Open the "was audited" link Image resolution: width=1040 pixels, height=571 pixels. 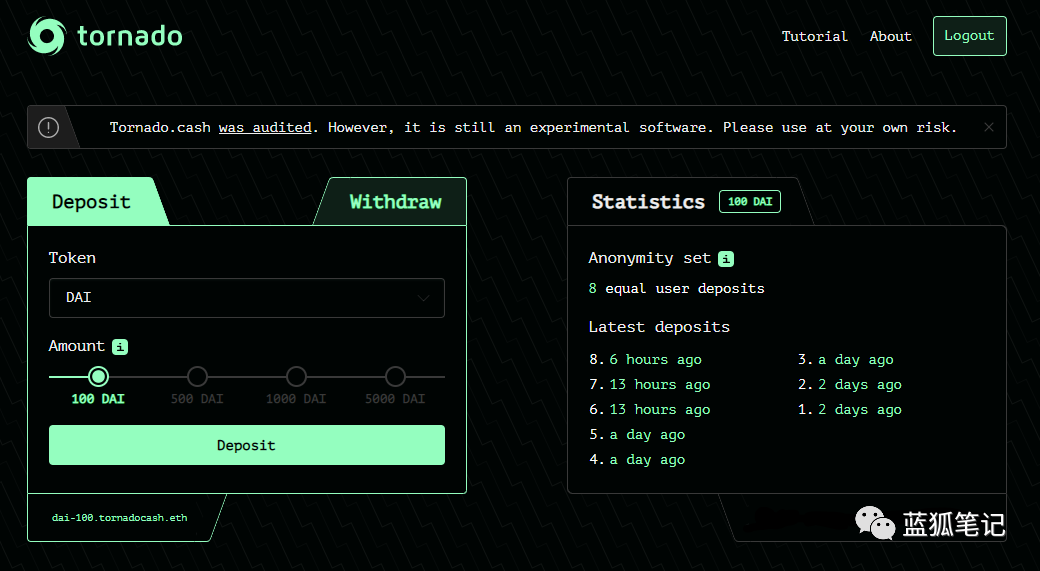265,127
